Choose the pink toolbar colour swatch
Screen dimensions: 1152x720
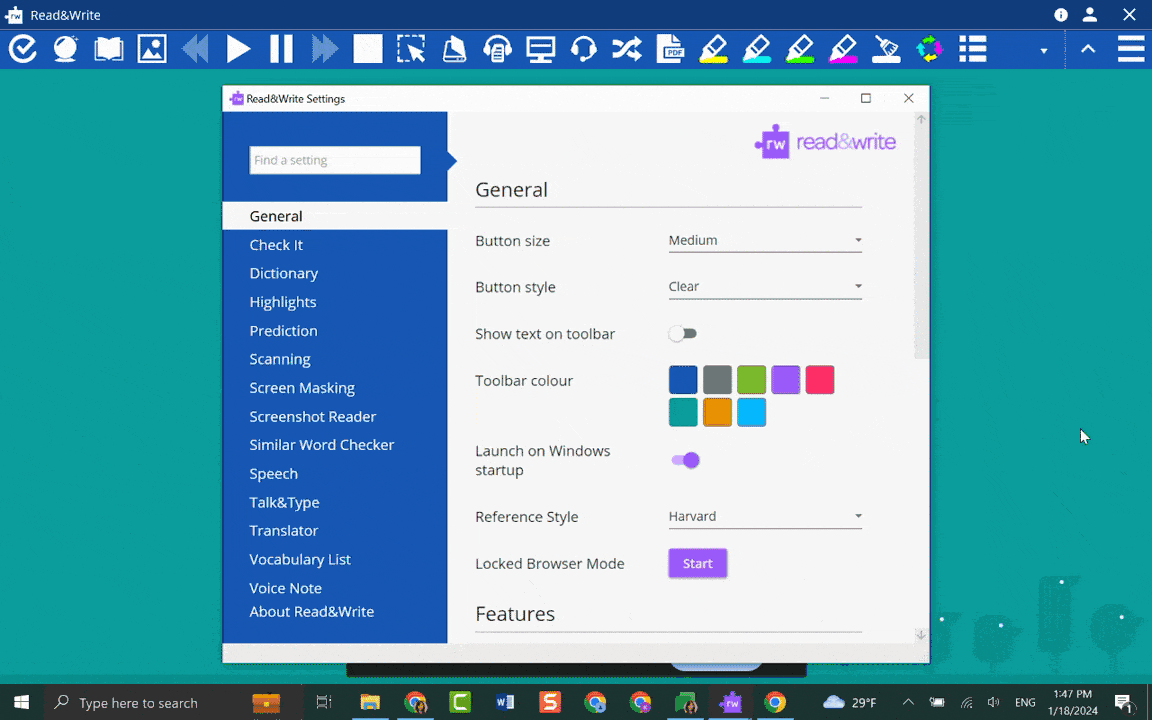[x=820, y=380]
